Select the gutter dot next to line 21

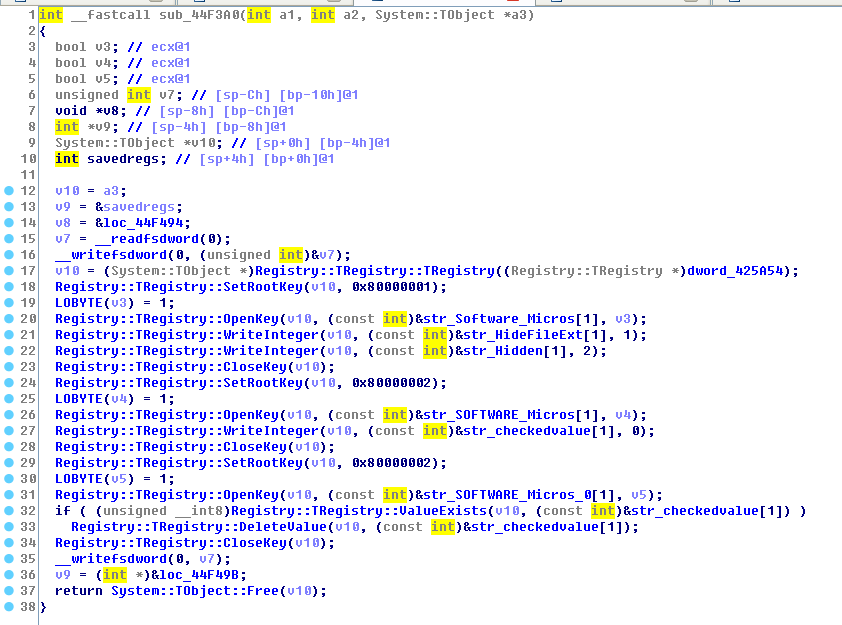tap(9, 334)
